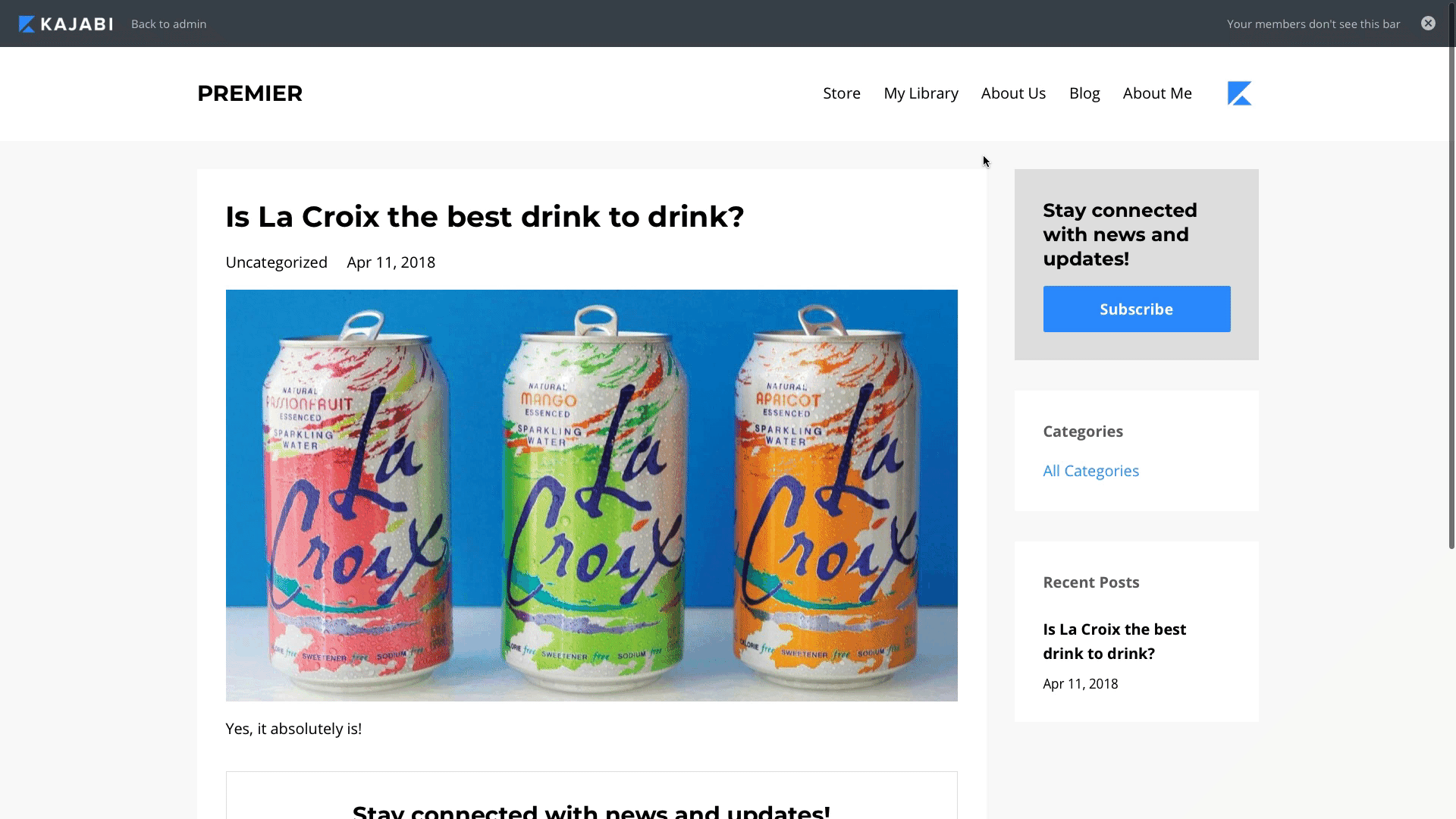Click the page vertical scrollbar
Screen dimensions: 1456x819
point(1451,303)
